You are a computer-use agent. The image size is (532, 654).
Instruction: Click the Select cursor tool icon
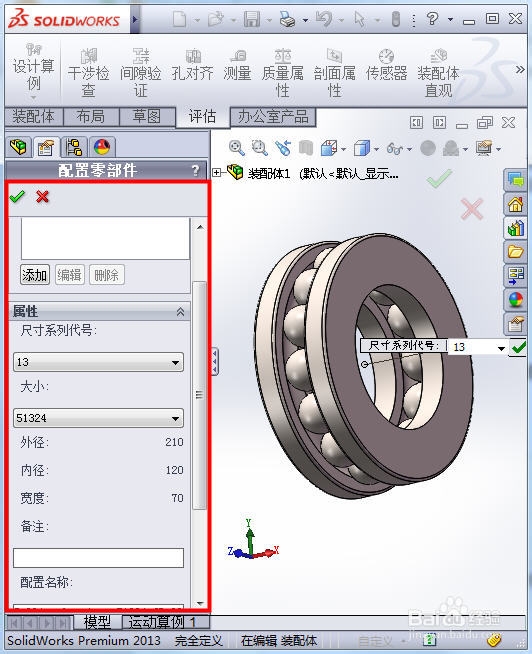click(359, 19)
